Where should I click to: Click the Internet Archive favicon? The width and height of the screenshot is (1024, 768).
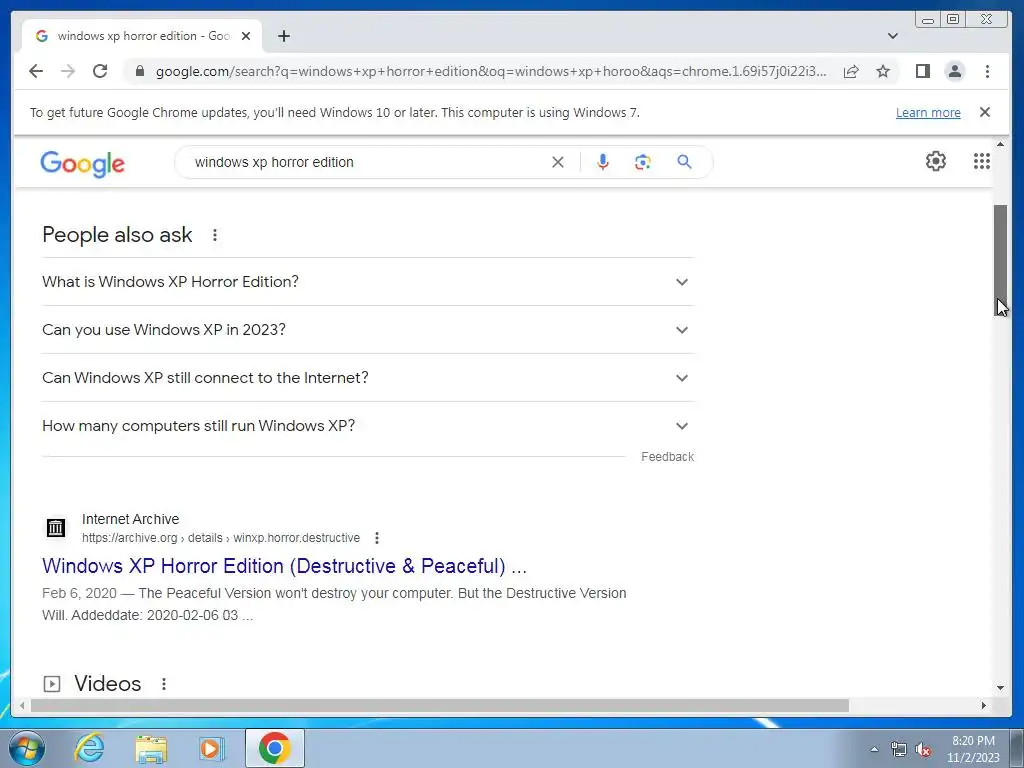tap(56, 528)
